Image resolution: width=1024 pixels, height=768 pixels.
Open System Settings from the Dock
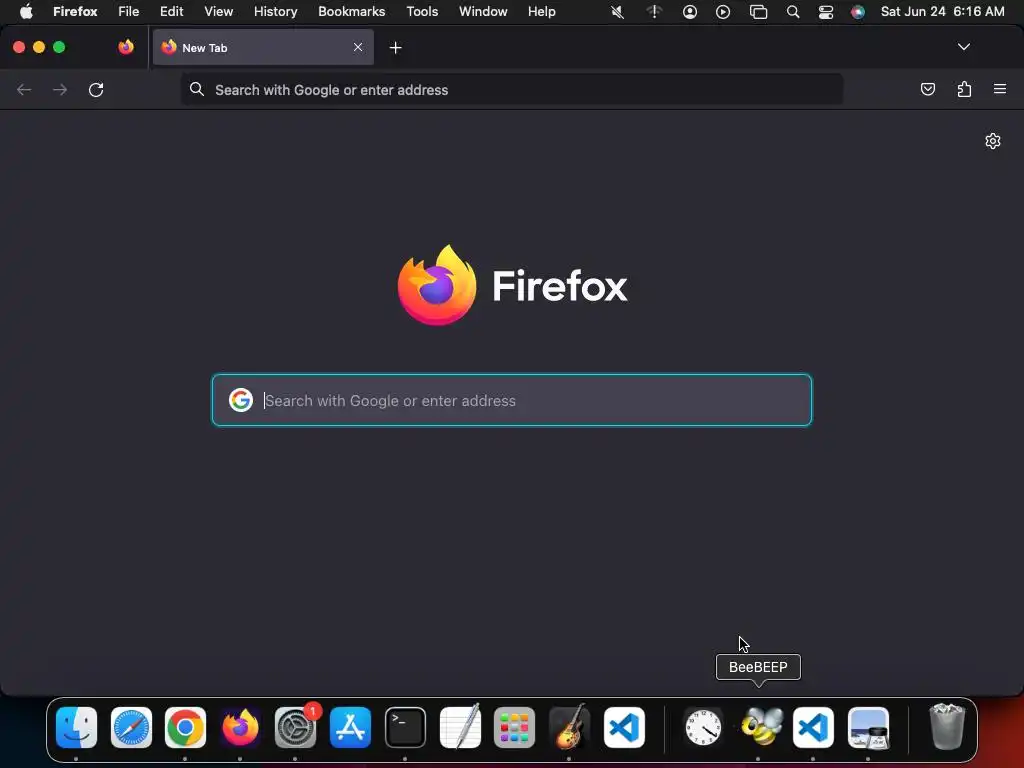tap(296, 728)
